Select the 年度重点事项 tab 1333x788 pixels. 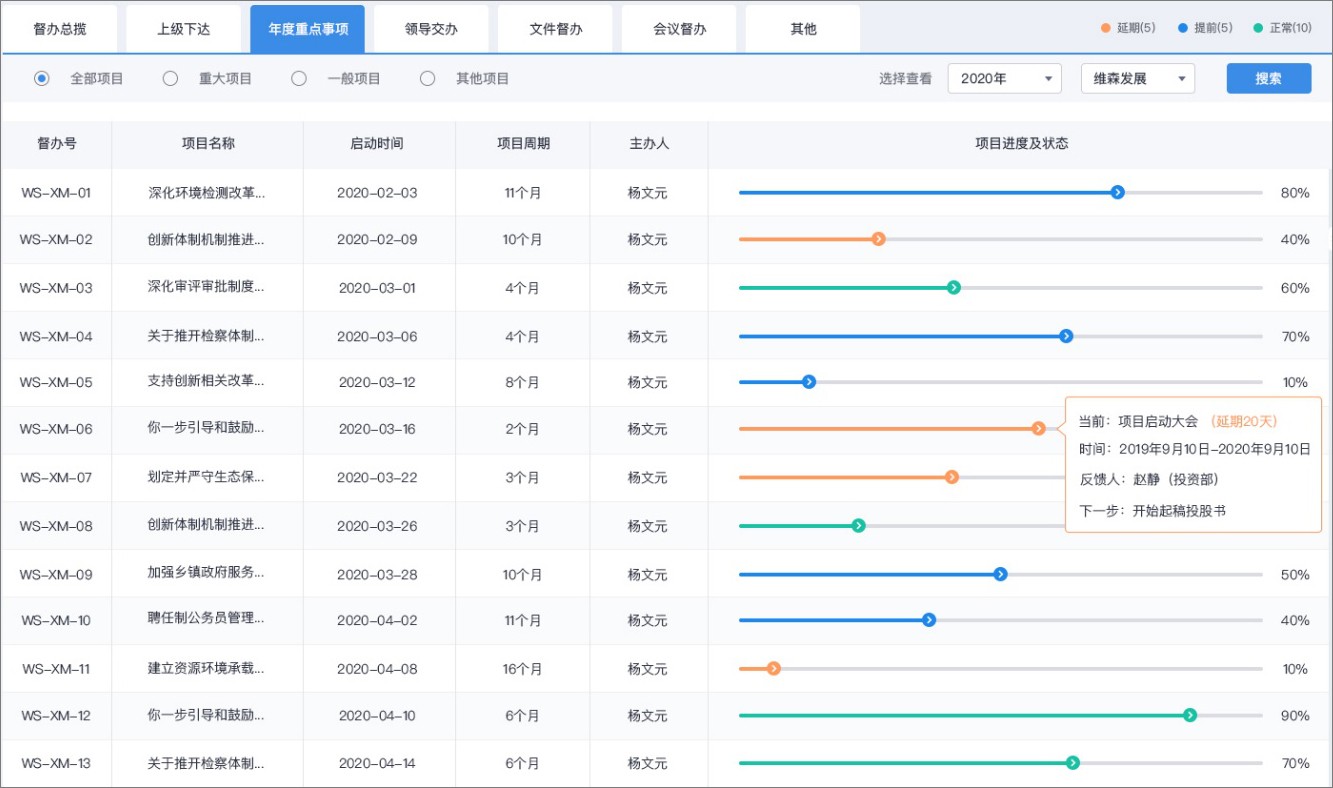coord(308,29)
